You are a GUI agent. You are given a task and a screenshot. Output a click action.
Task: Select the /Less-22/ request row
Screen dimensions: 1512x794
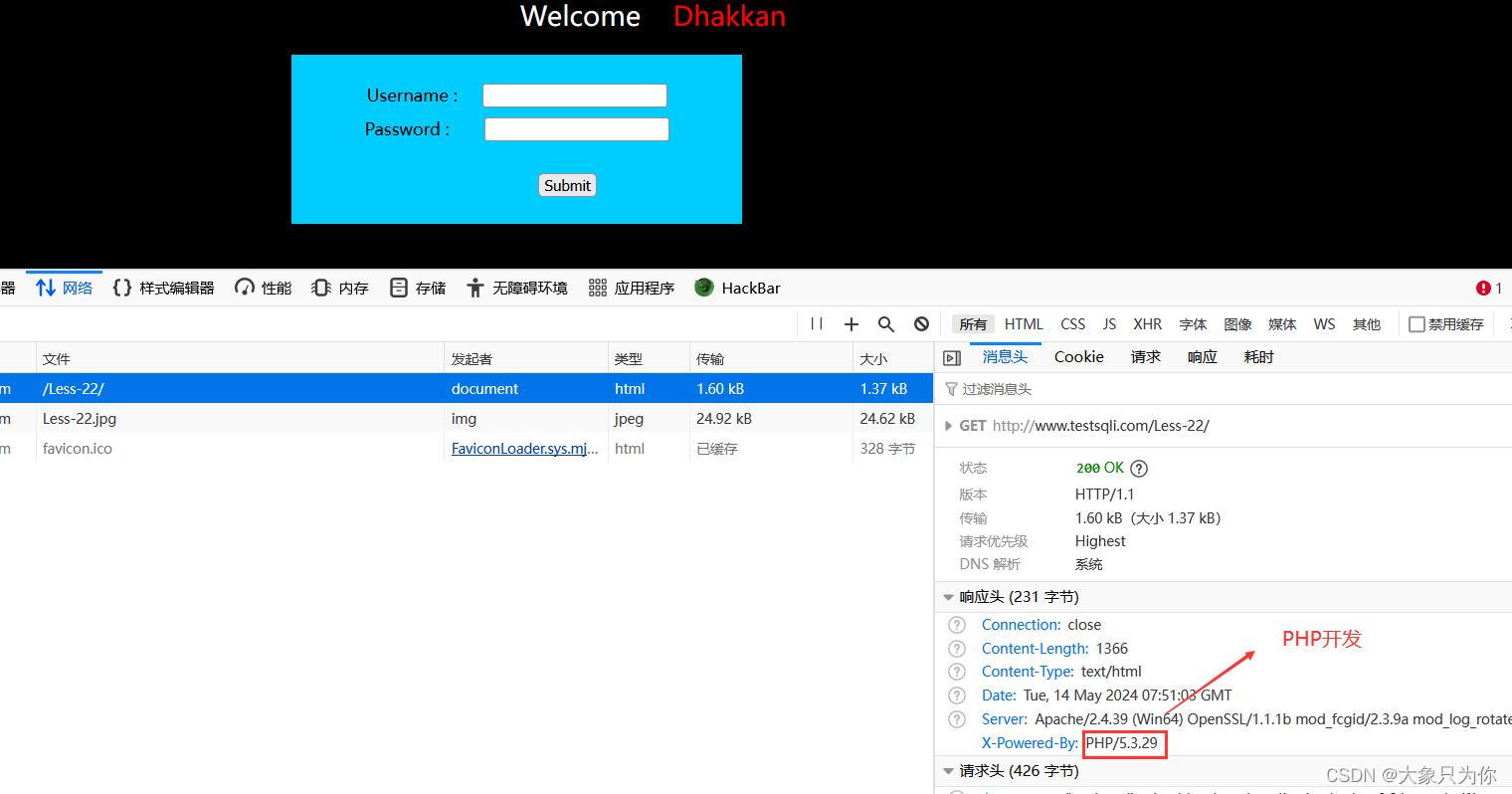(467, 388)
